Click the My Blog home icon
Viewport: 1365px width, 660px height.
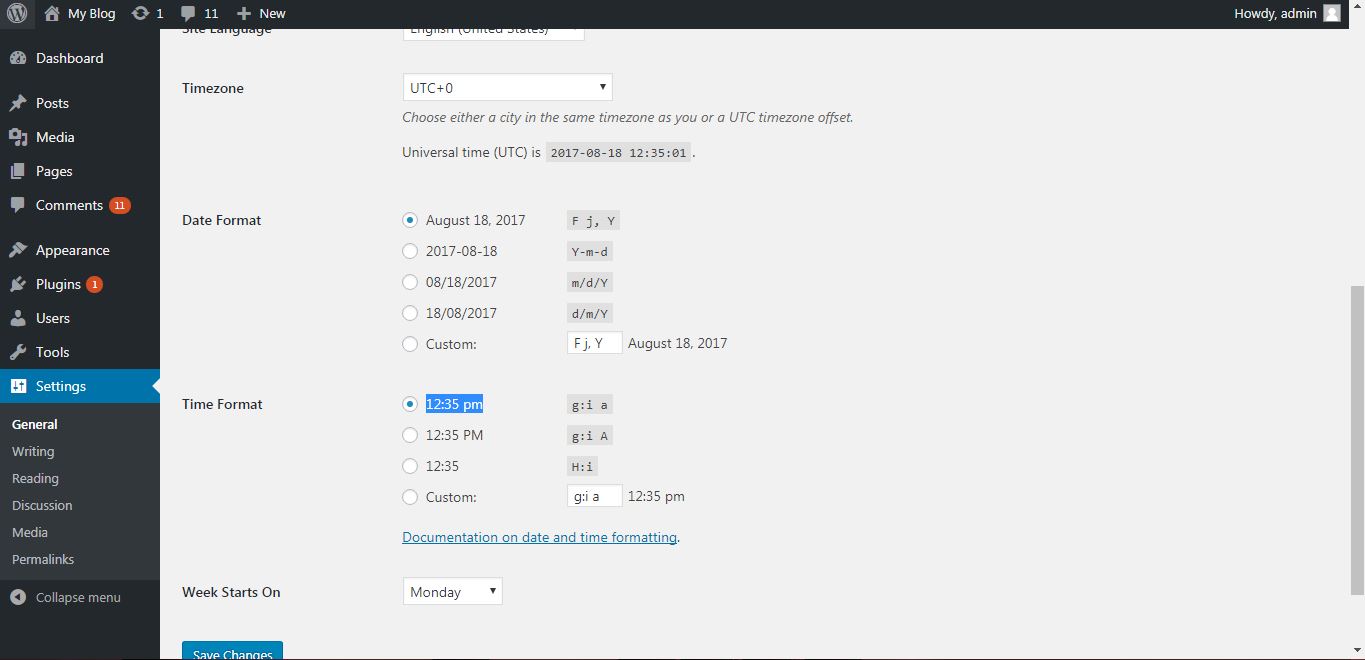coord(52,13)
